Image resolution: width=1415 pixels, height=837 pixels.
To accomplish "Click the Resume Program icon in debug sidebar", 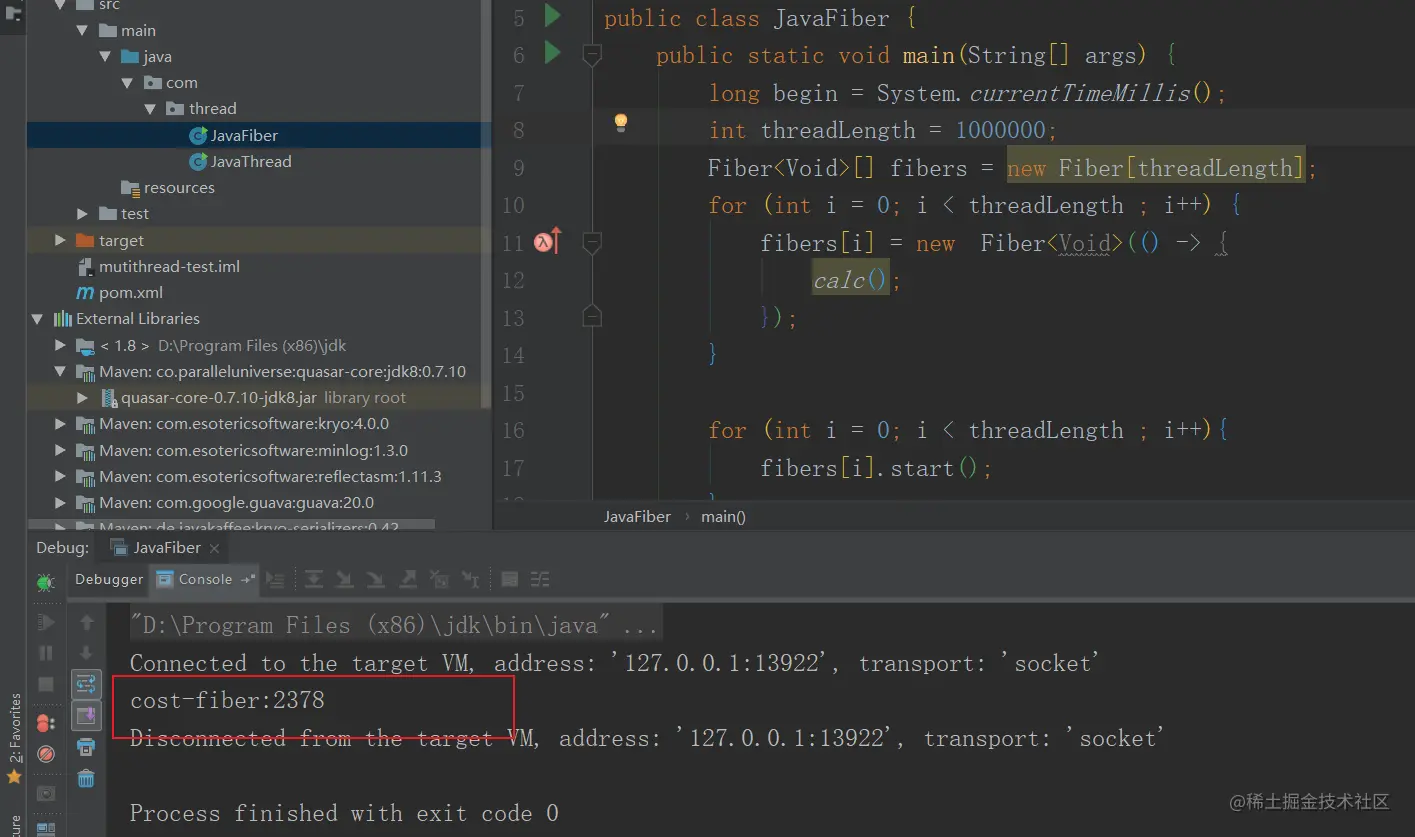I will 46,623.
